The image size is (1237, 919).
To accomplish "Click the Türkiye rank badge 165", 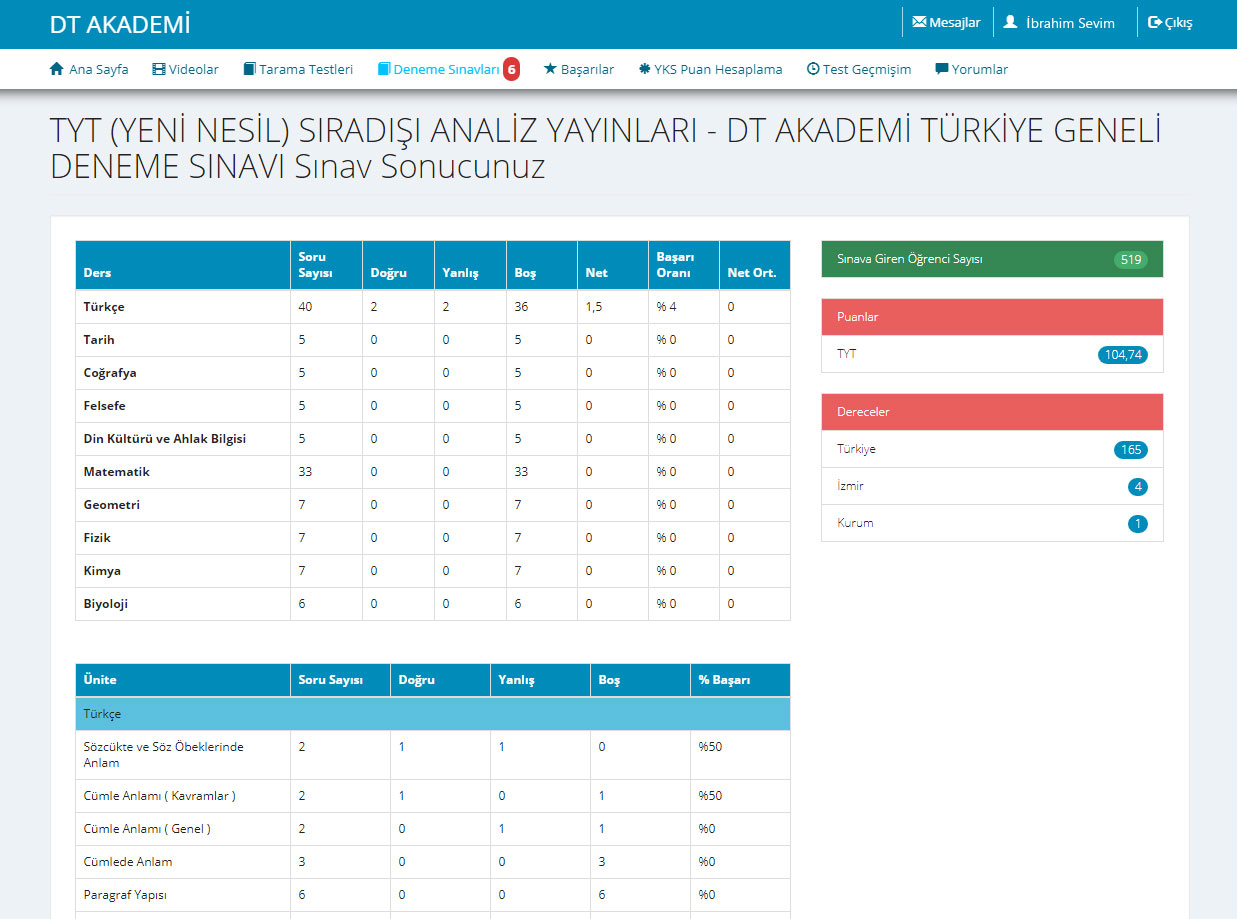I will click(x=1131, y=450).
